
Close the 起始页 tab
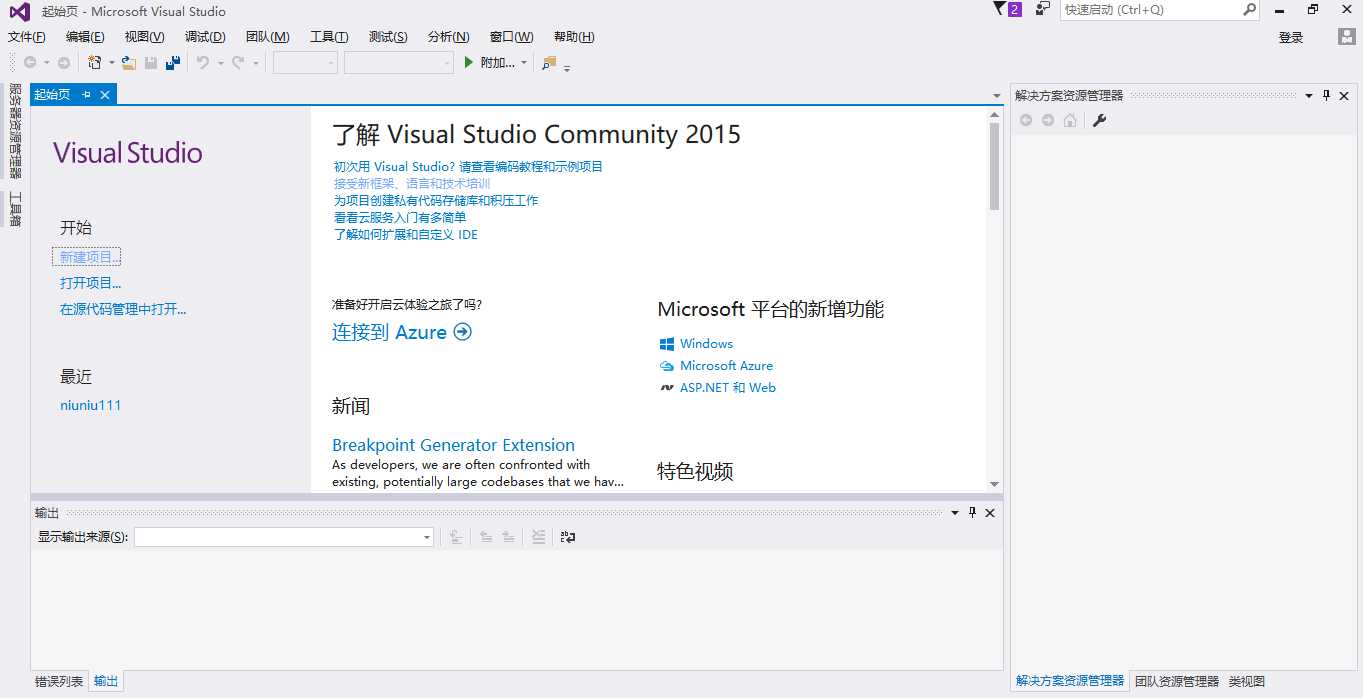pos(105,94)
